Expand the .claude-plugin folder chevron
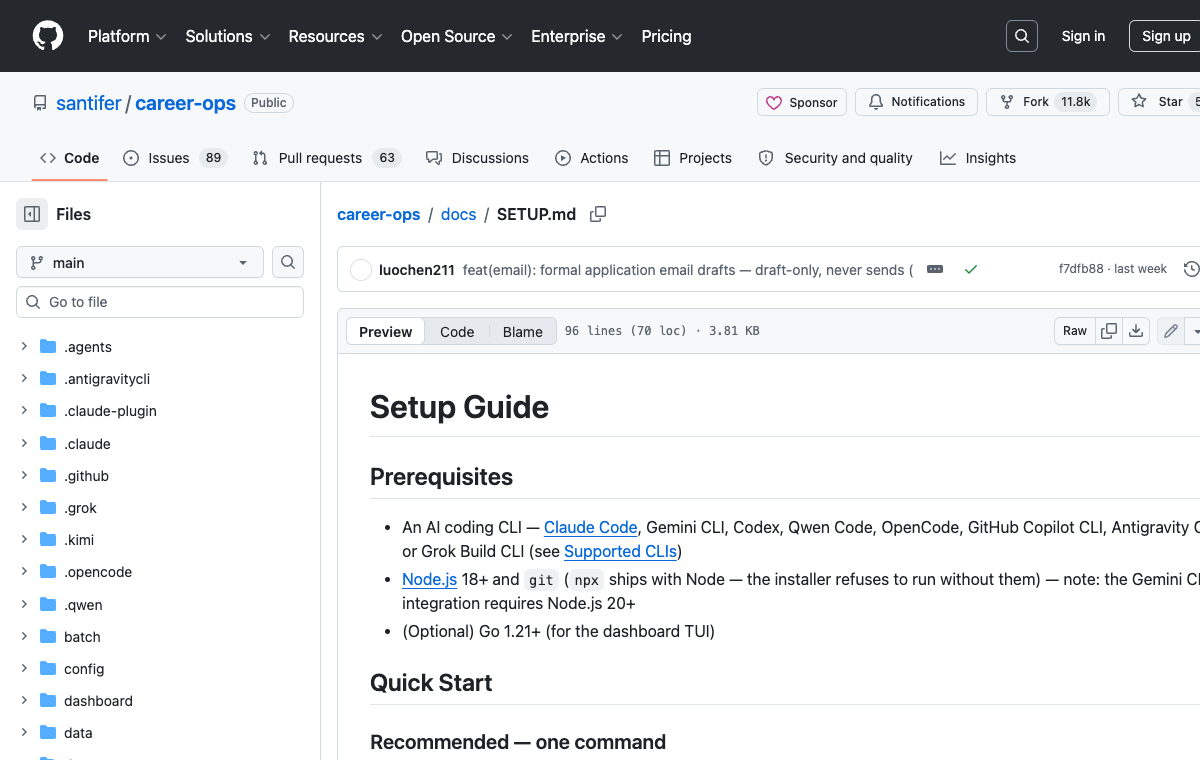Image resolution: width=1200 pixels, height=760 pixels. pyautogui.click(x=24, y=411)
